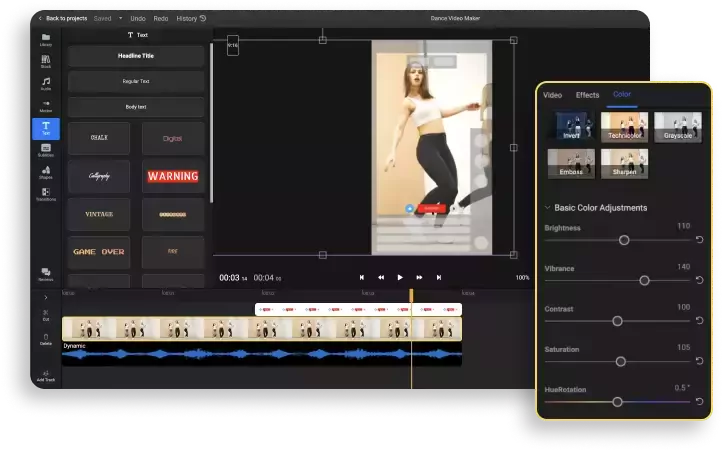Choose the Calligraphy text style
Viewport: 723px width, 451px height.
99,176
